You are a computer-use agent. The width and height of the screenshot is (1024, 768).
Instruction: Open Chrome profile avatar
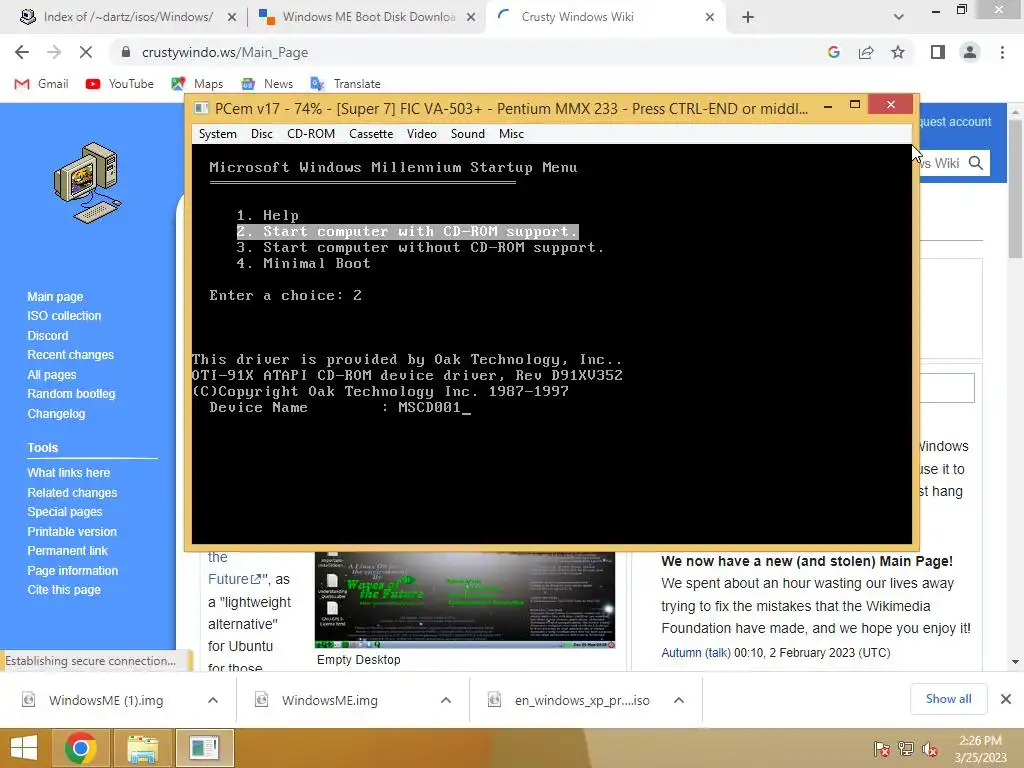[970, 52]
